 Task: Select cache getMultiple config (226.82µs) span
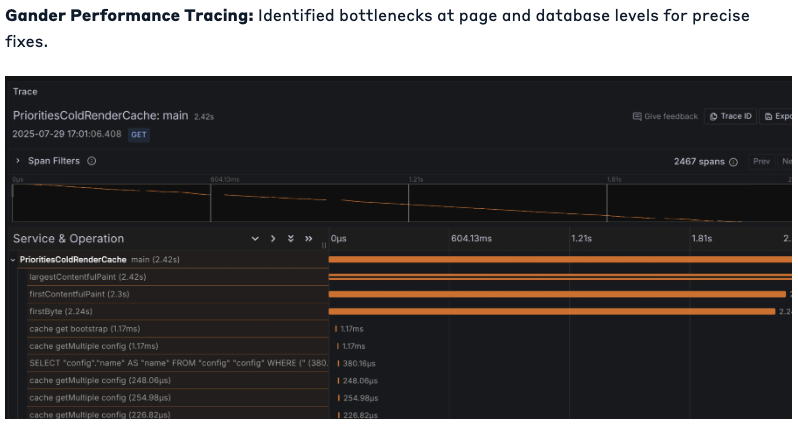click(x=178, y=414)
